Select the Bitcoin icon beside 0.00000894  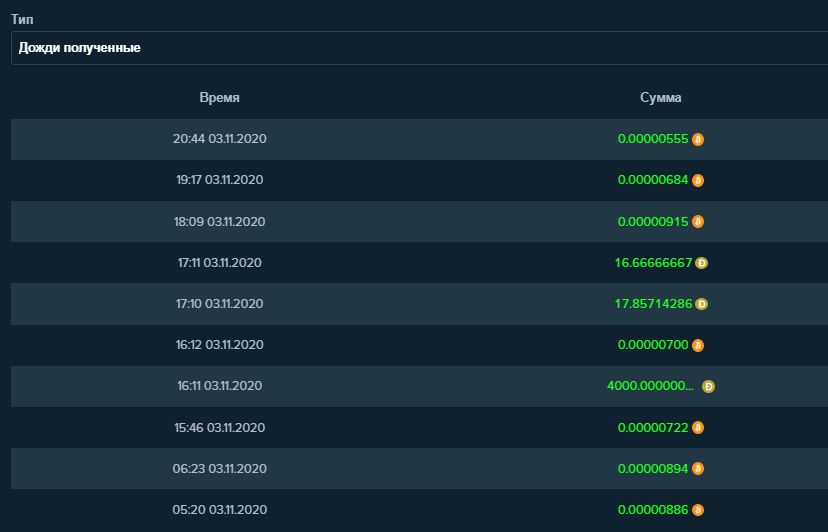click(x=698, y=468)
